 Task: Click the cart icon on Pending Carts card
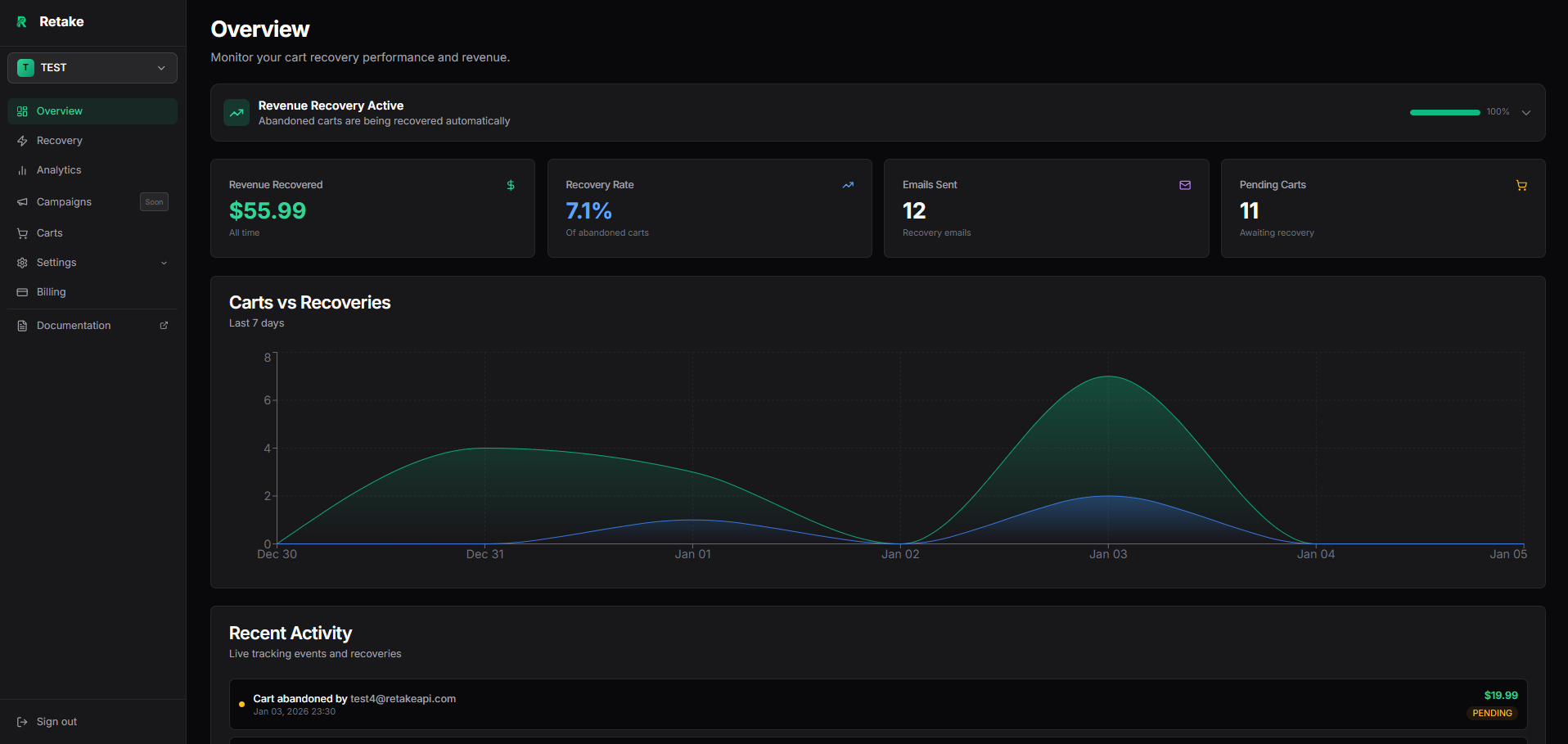pyautogui.click(x=1521, y=185)
